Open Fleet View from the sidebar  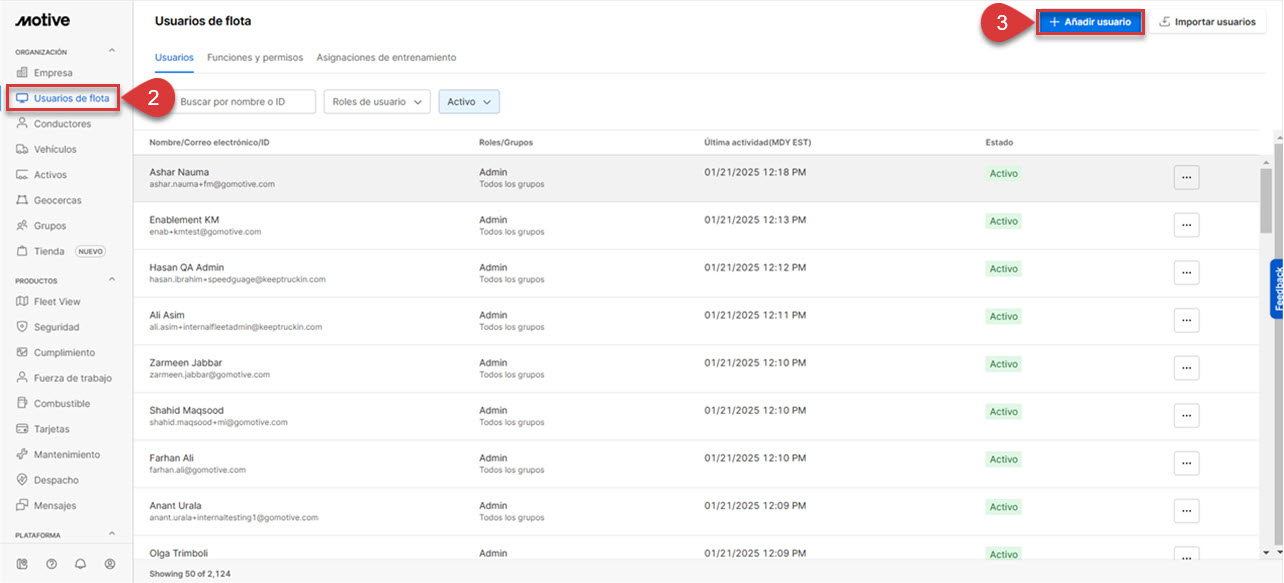pyautogui.click(x=56, y=301)
